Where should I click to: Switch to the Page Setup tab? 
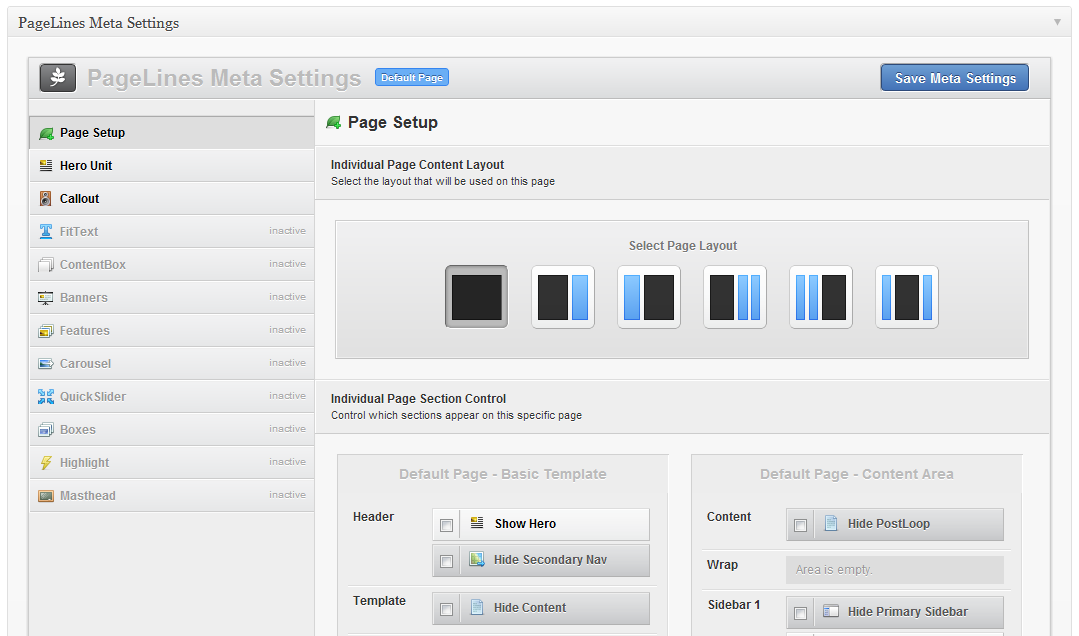point(92,133)
